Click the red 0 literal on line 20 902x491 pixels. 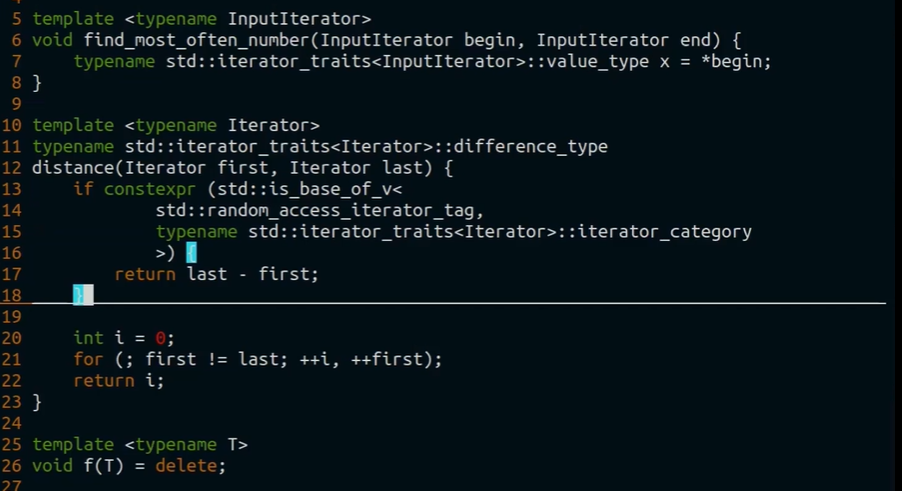click(160, 338)
